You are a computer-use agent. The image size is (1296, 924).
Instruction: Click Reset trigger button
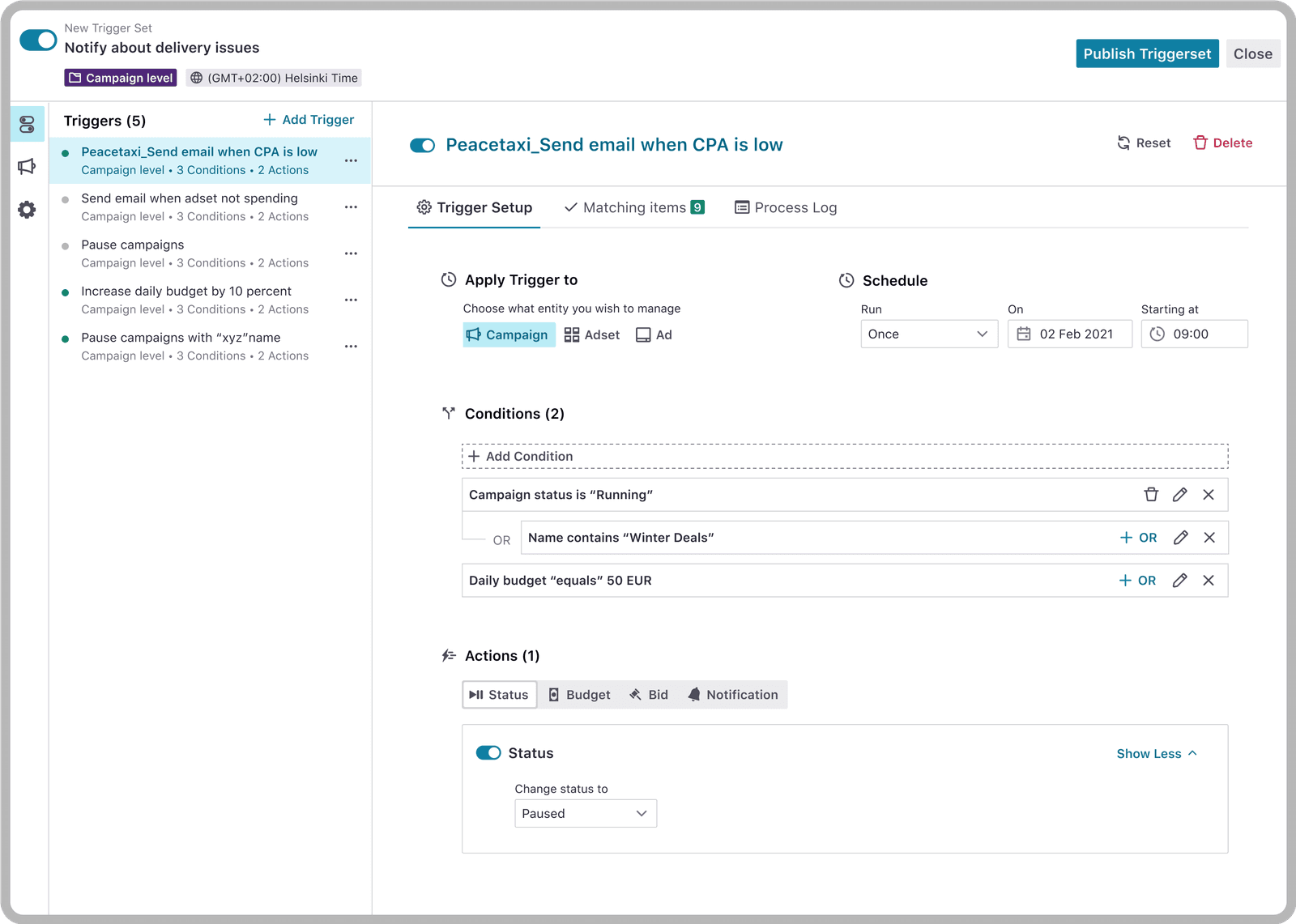1144,143
